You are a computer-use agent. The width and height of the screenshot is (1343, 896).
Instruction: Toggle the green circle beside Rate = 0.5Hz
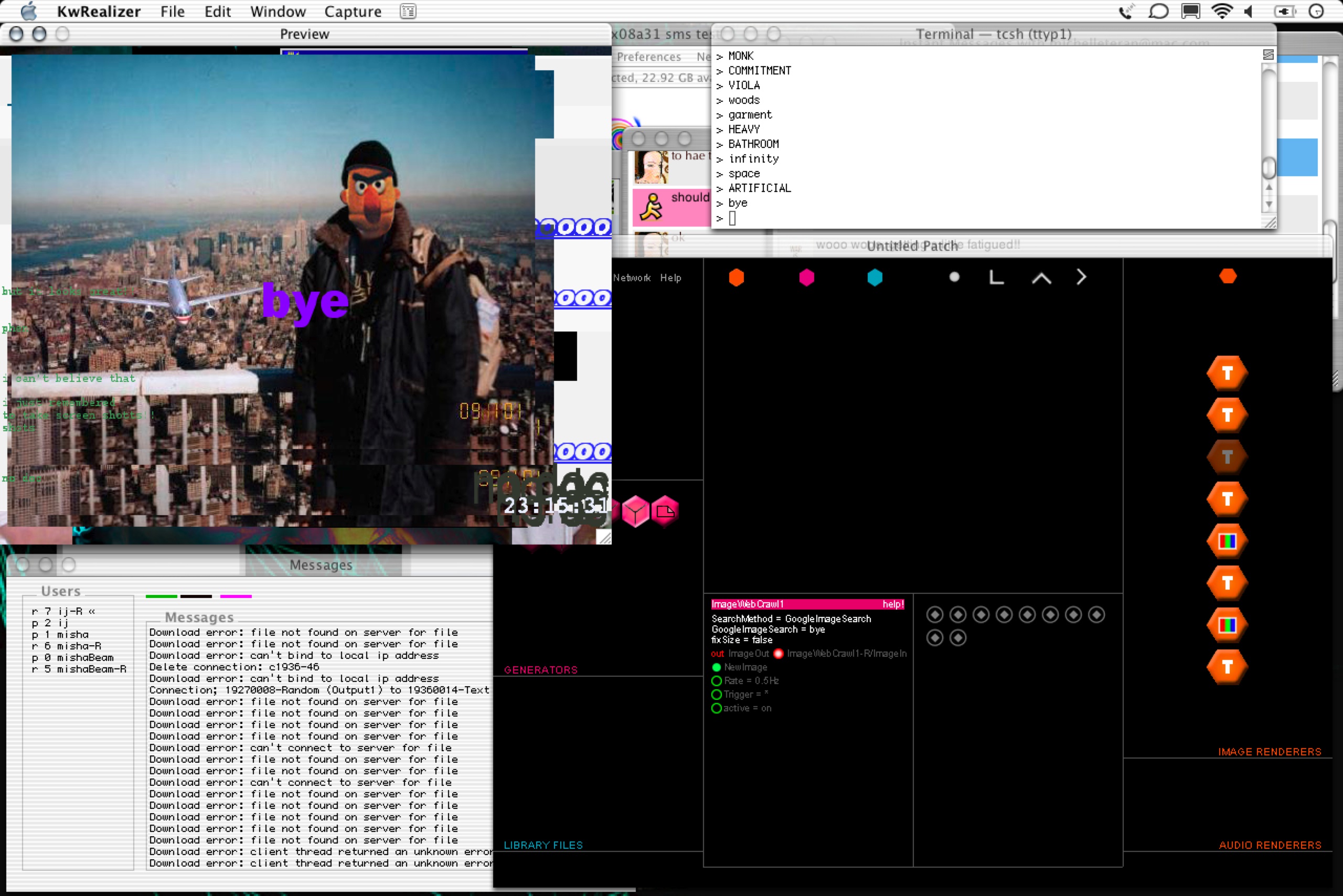[x=717, y=680]
